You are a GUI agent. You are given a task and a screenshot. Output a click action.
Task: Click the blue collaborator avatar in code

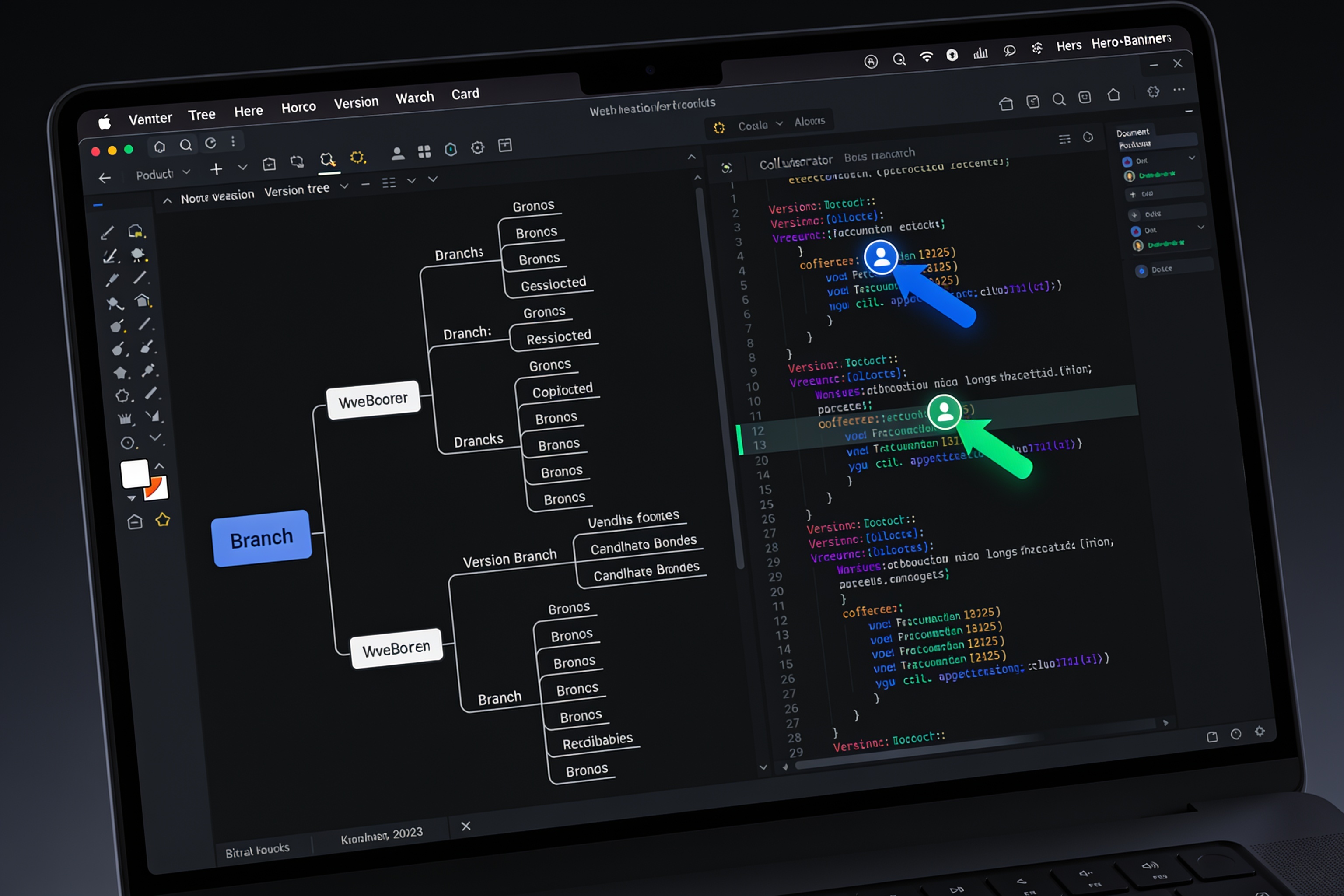tap(881, 257)
